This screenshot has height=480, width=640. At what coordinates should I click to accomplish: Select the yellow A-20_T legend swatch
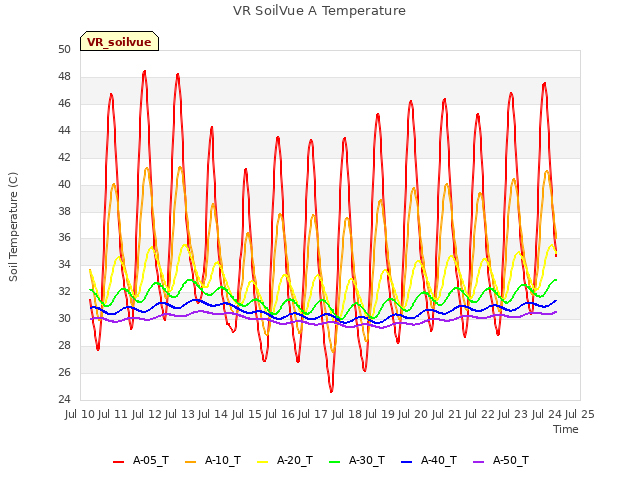[262, 462]
